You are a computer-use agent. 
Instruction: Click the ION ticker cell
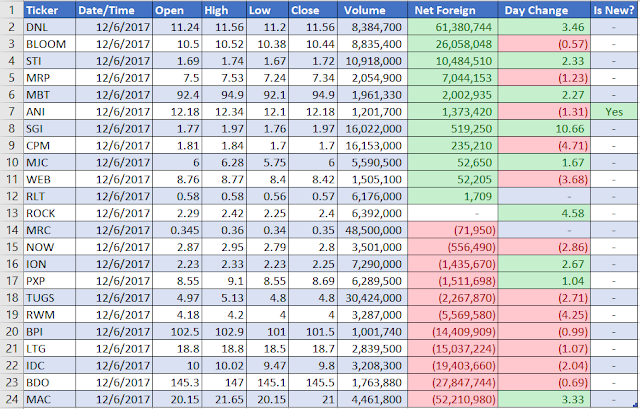tap(49, 264)
